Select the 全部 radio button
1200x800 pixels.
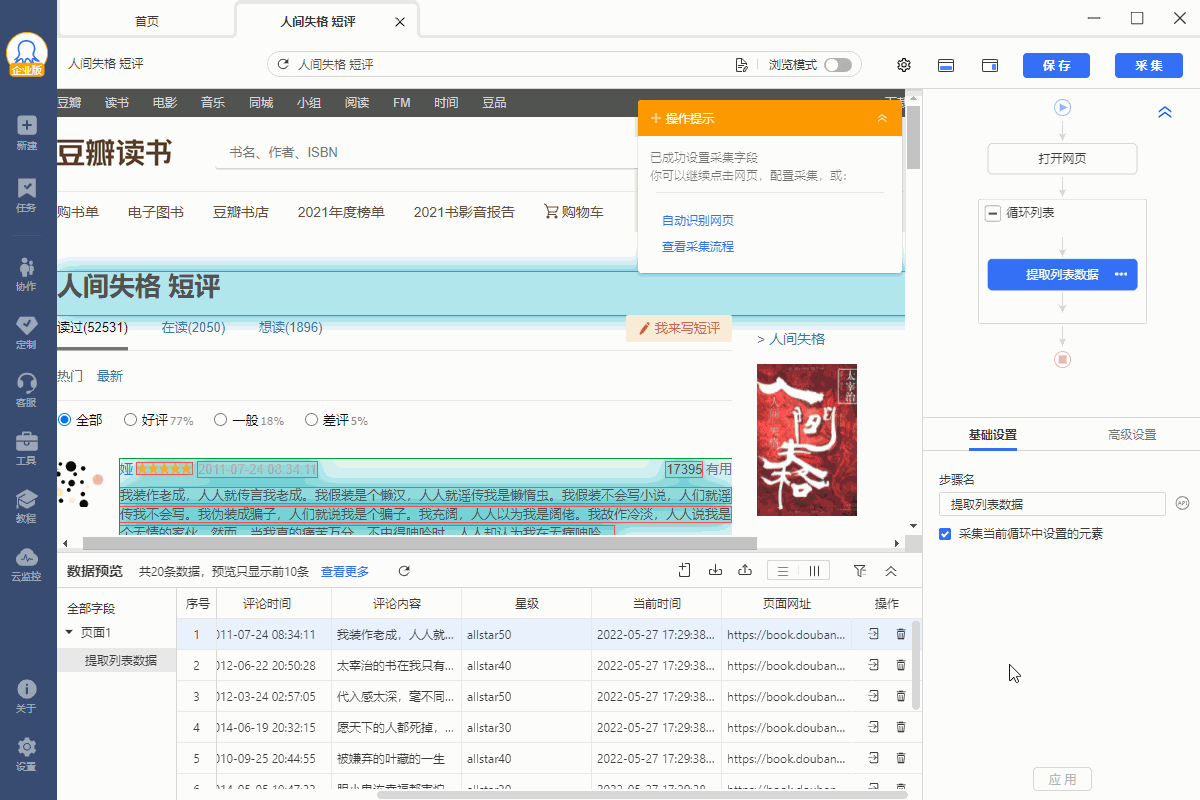tap(66, 420)
